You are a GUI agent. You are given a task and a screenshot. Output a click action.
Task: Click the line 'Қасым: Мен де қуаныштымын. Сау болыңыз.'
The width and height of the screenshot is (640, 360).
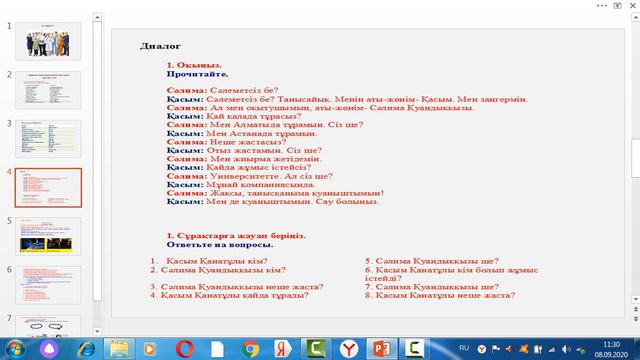[273, 202]
